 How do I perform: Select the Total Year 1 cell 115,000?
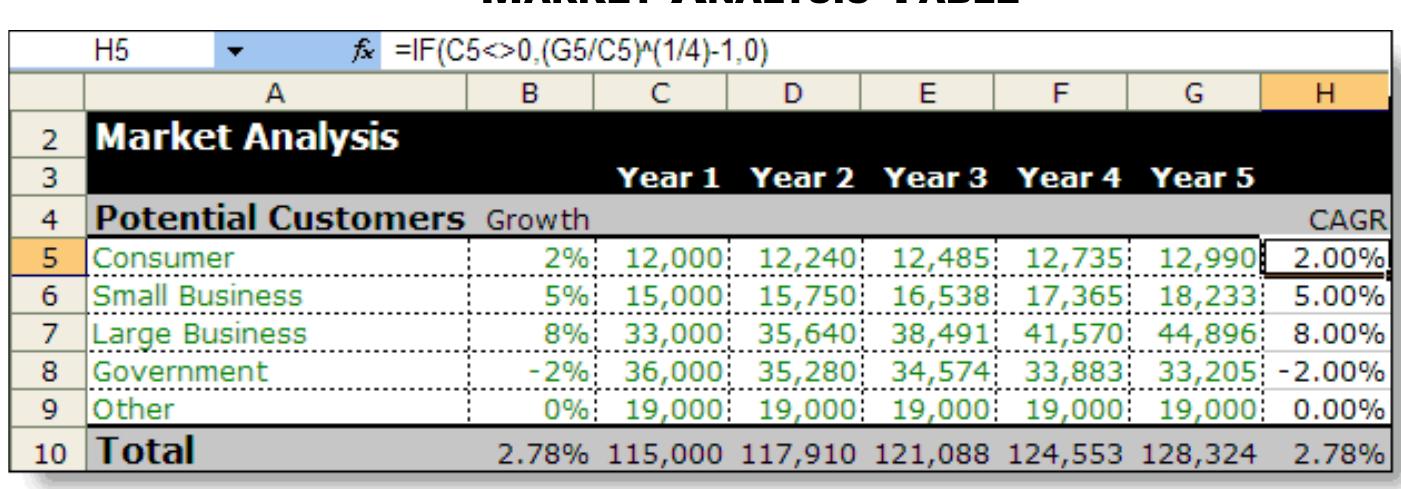click(x=662, y=453)
